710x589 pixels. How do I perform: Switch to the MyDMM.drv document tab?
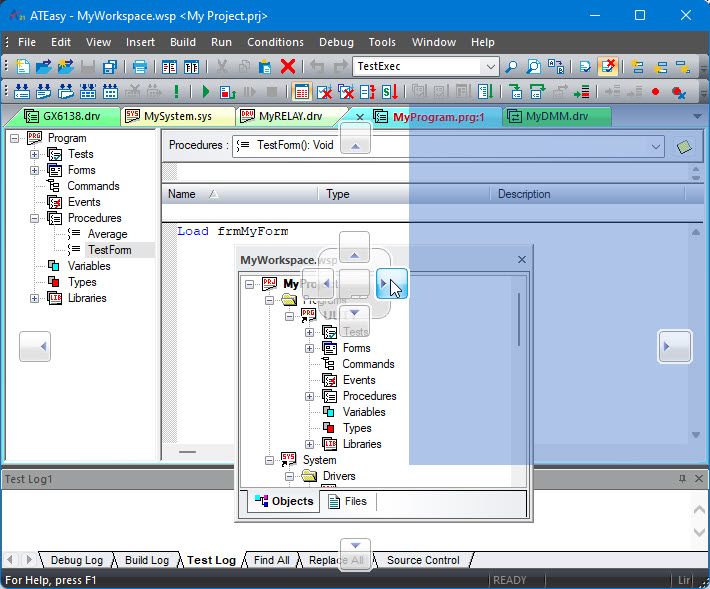[558, 116]
